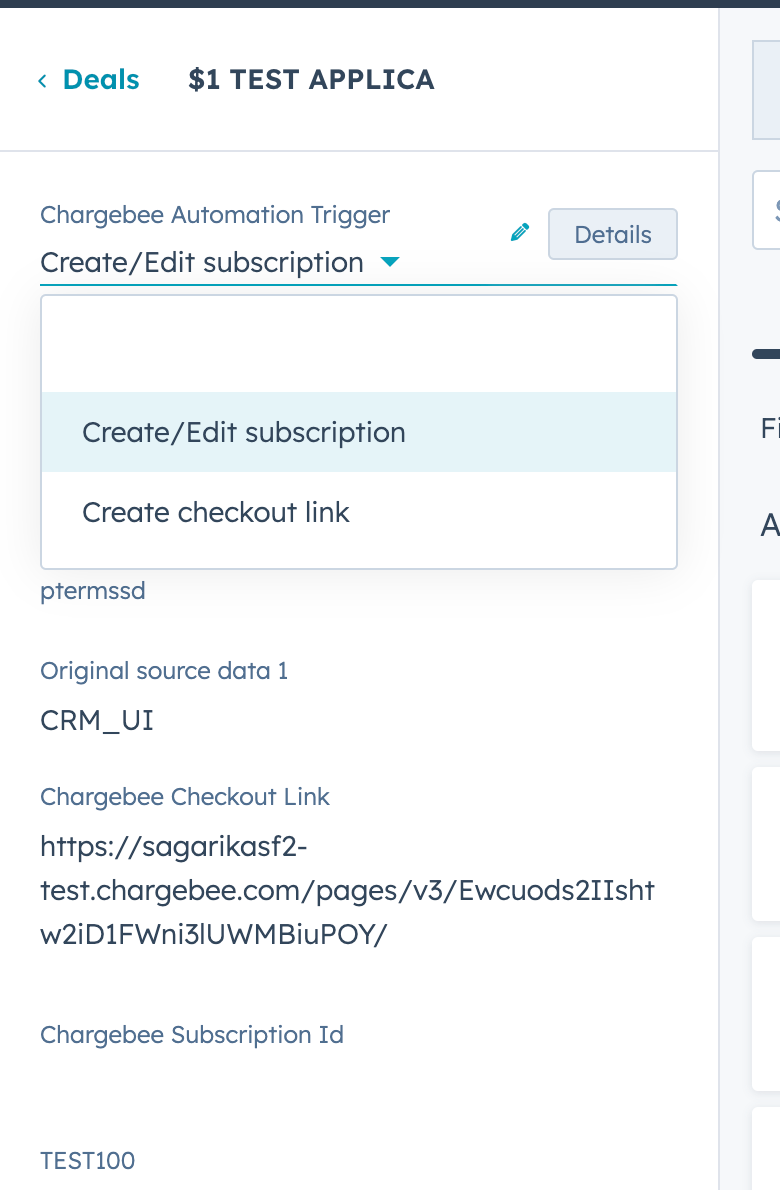
Task: Select Create checkout link option
Action: pos(216,512)
